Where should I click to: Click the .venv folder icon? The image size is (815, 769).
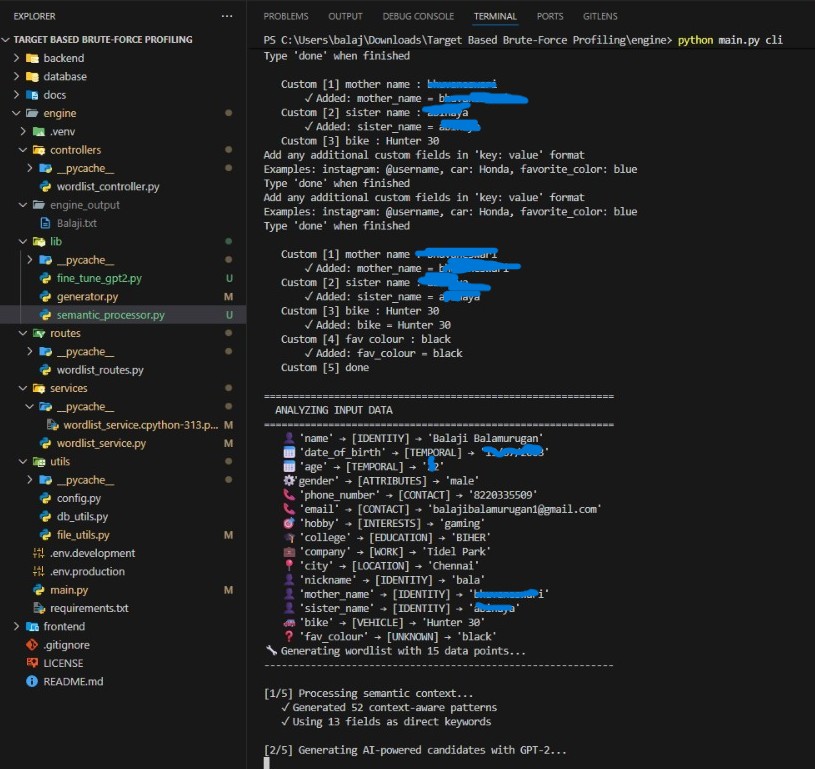click(39, 132)
